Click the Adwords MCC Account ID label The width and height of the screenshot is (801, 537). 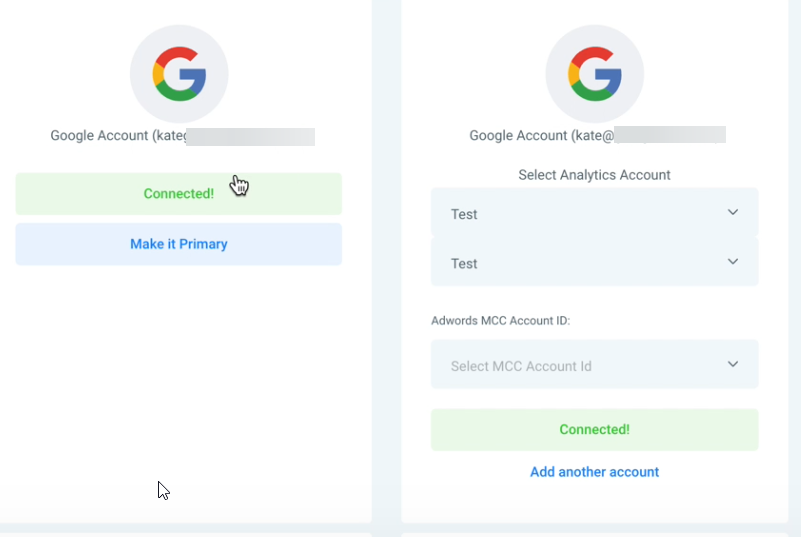(x=501, y=320)
